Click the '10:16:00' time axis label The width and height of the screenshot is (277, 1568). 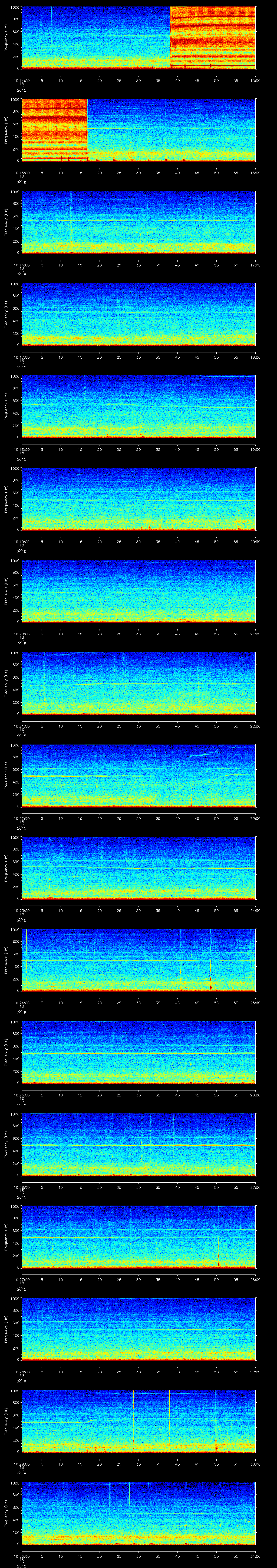click(21, 265)
